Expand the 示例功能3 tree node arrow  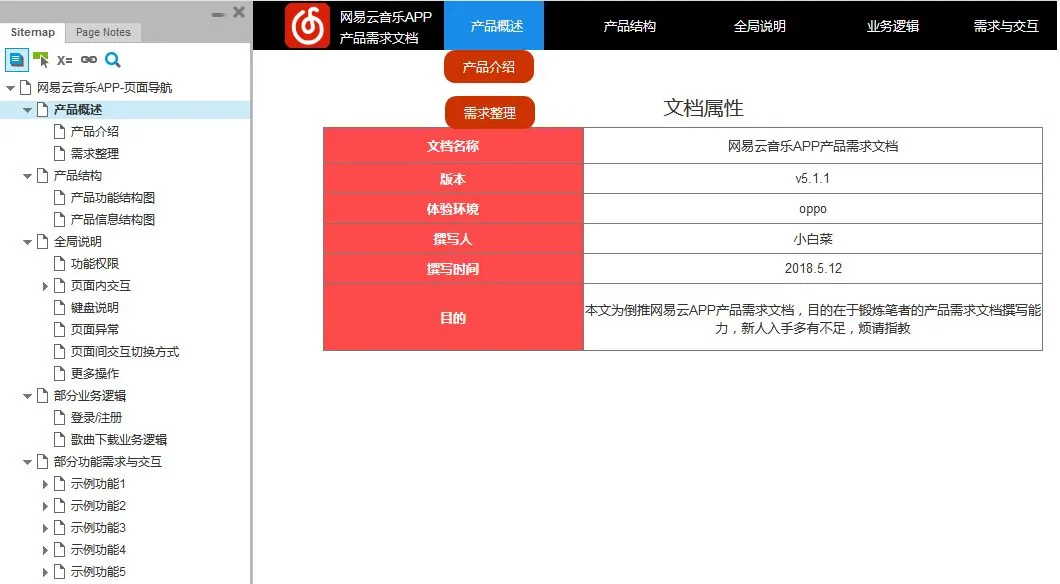coord(45,528)
